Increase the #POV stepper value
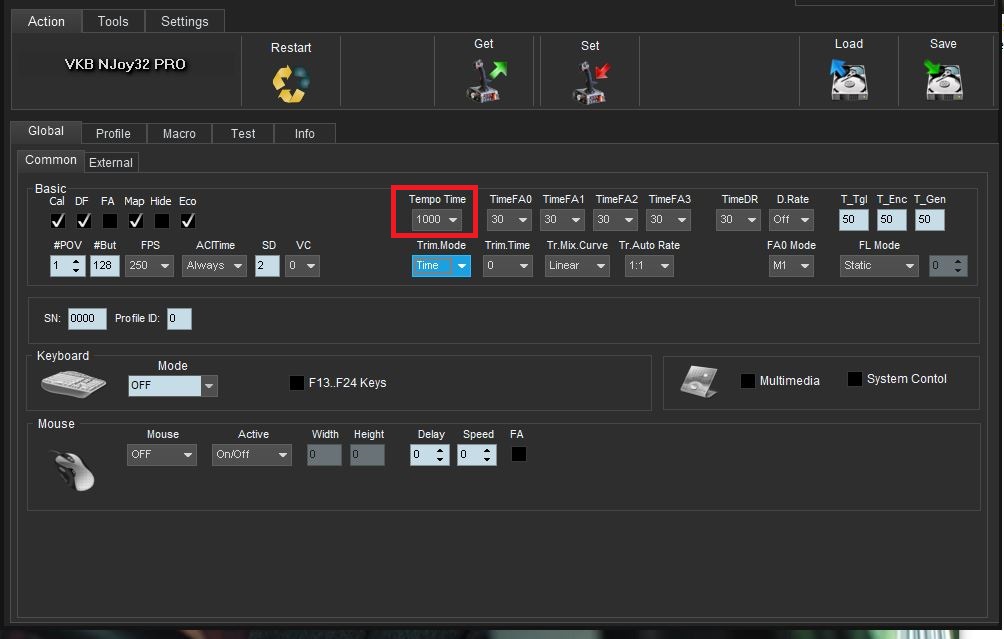 77,261
